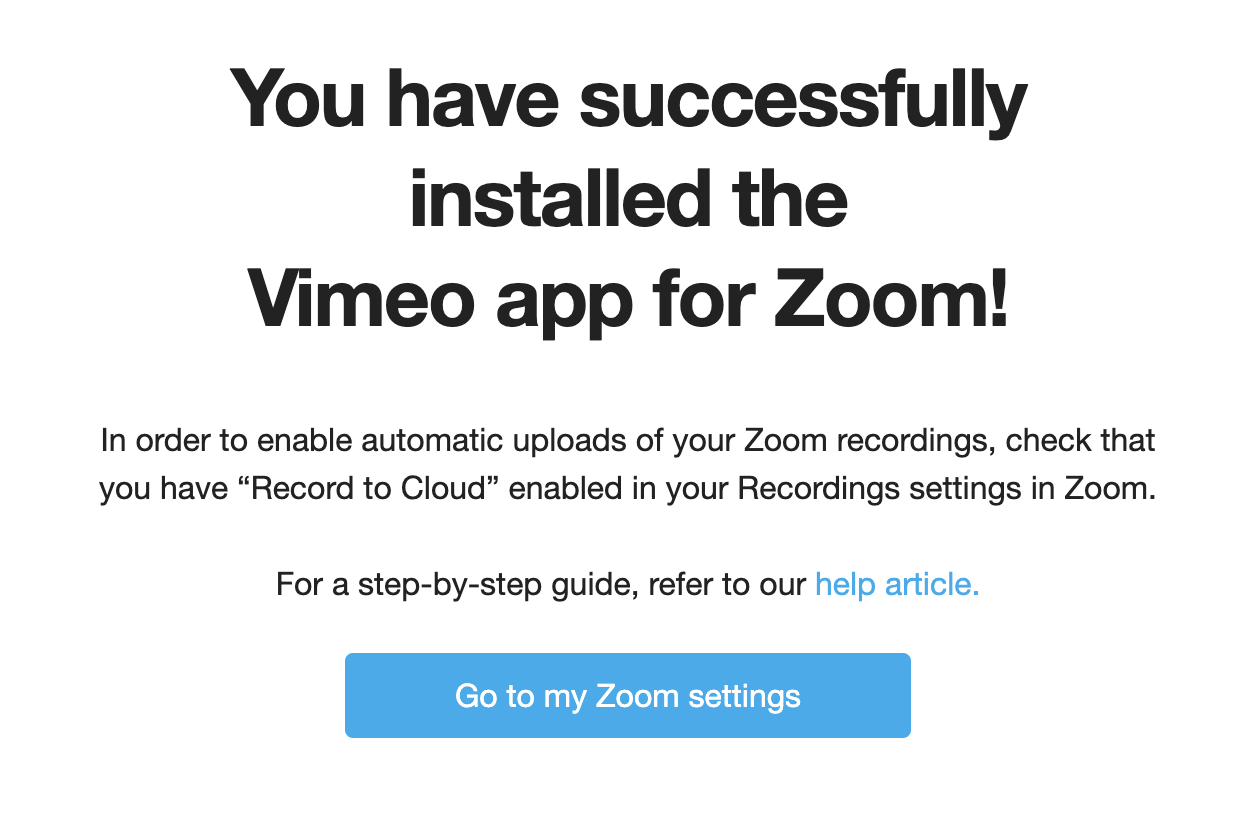Click the 'Vimeo app for Zoom!' heading line
Viewport: 1258px width, 822px height.
(628, 298)
